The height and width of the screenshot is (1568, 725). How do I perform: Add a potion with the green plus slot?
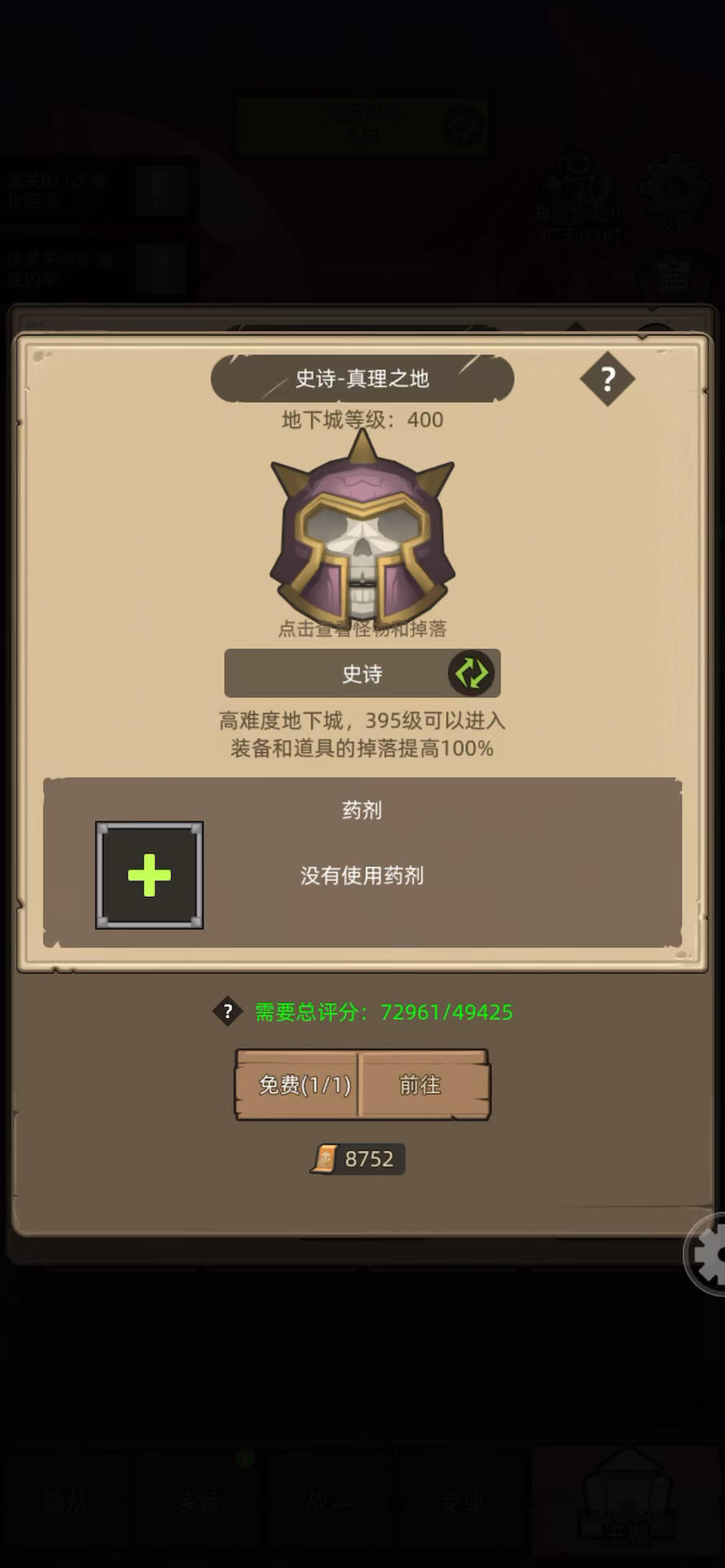[x=149, y=875]
